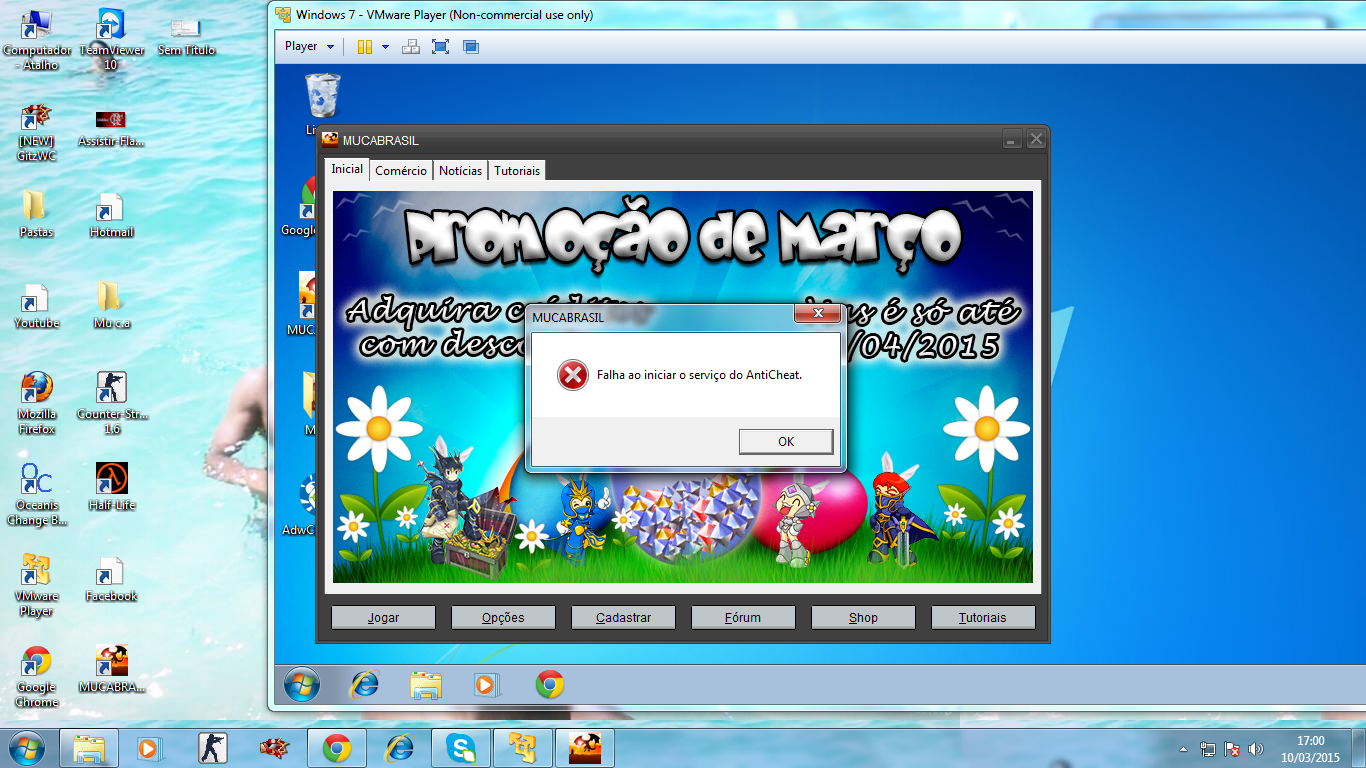Close the MUCABRASIL error dialog
Viewport: 1366px width, 768px height.
pyautogui.click(x=817, y=314)
